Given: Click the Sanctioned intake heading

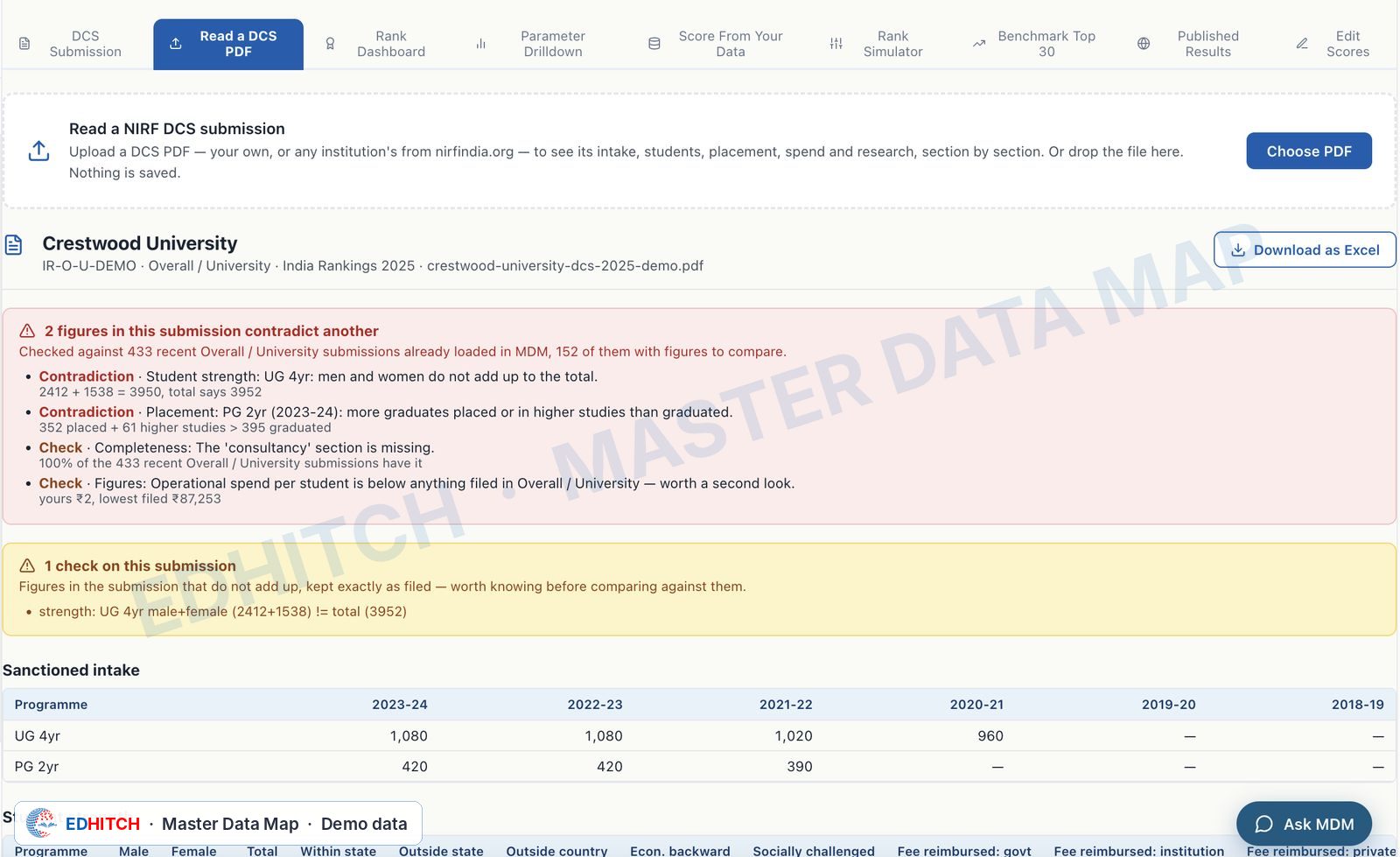Looking at the screenshot, I should tap(71, 671).
